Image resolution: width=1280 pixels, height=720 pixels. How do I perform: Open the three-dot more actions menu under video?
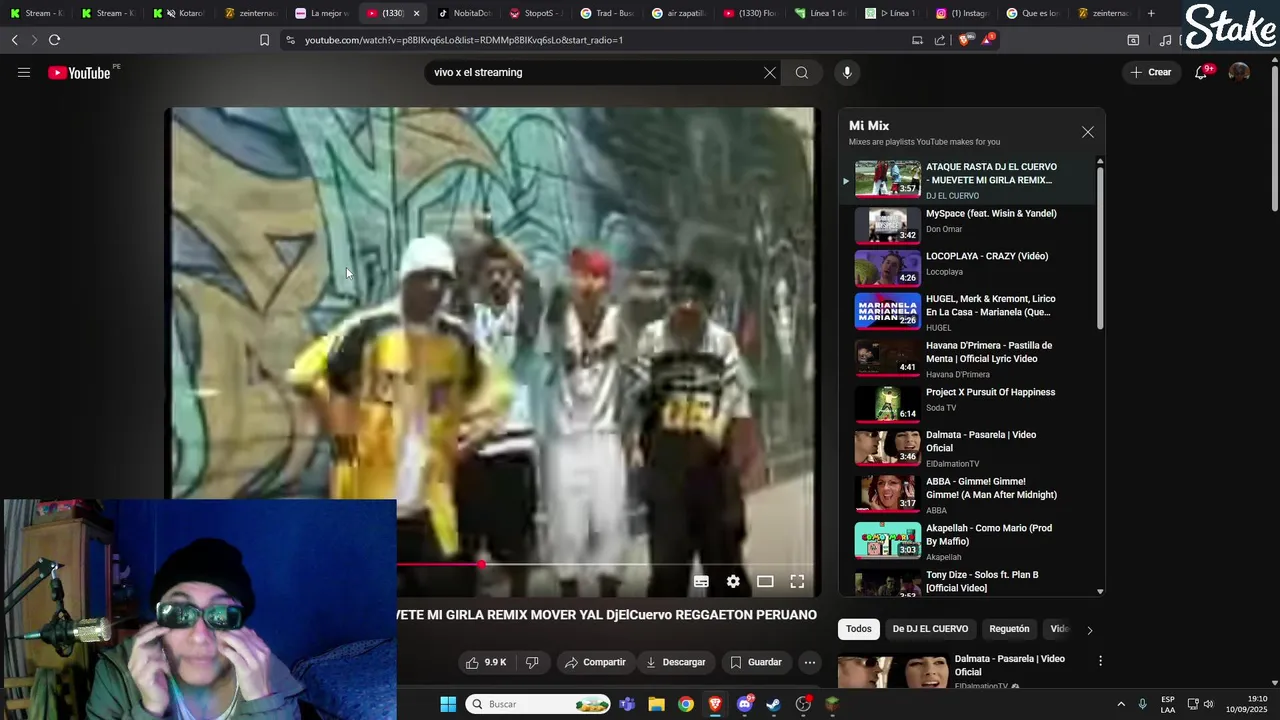[810, 662]
